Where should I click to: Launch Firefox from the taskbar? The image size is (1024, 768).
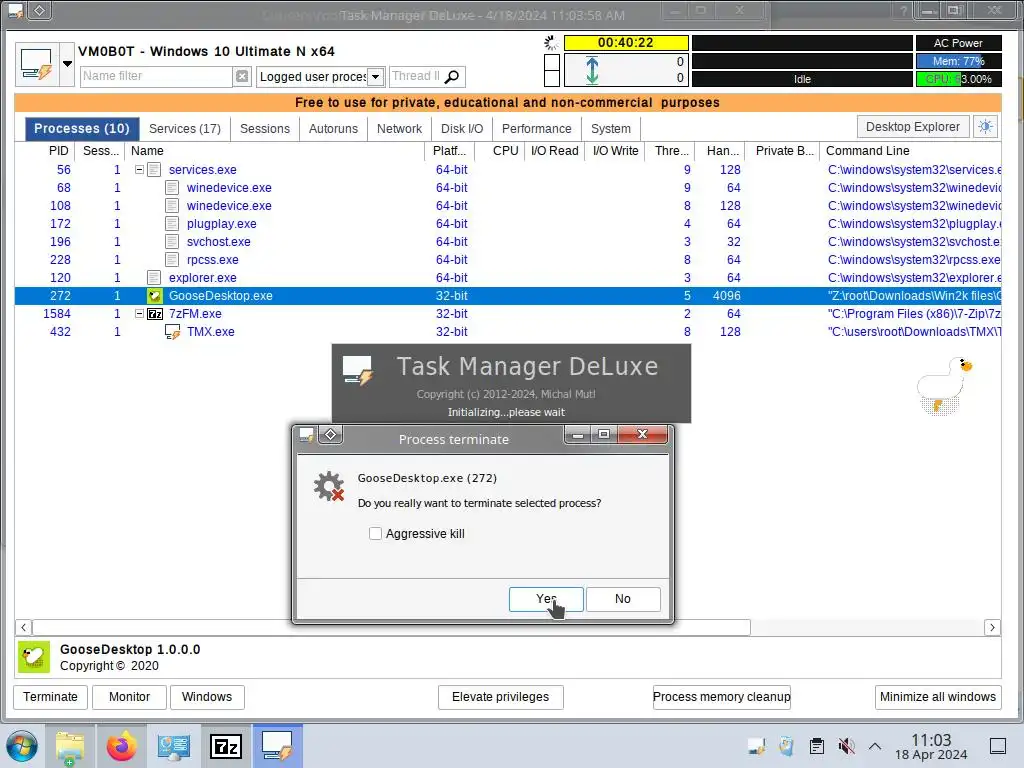click(121, 746)
